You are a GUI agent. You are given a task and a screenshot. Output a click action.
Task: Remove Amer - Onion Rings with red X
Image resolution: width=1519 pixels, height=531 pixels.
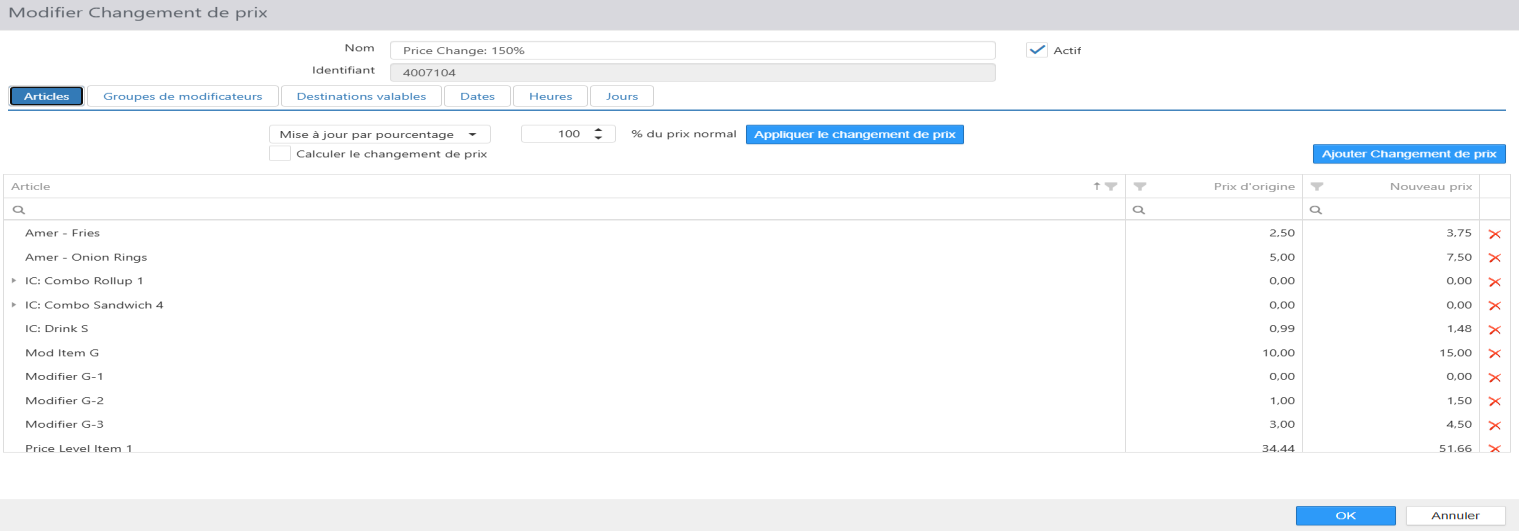(1495, 257)
